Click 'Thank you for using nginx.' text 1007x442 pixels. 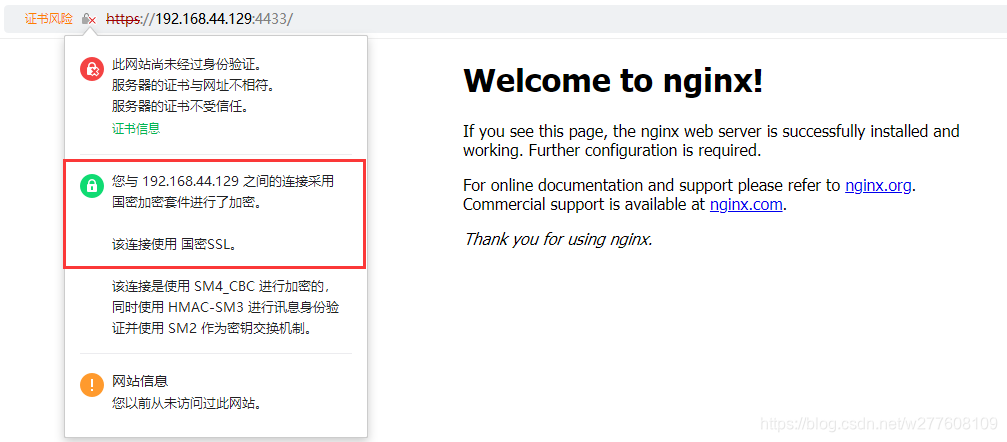557,240
